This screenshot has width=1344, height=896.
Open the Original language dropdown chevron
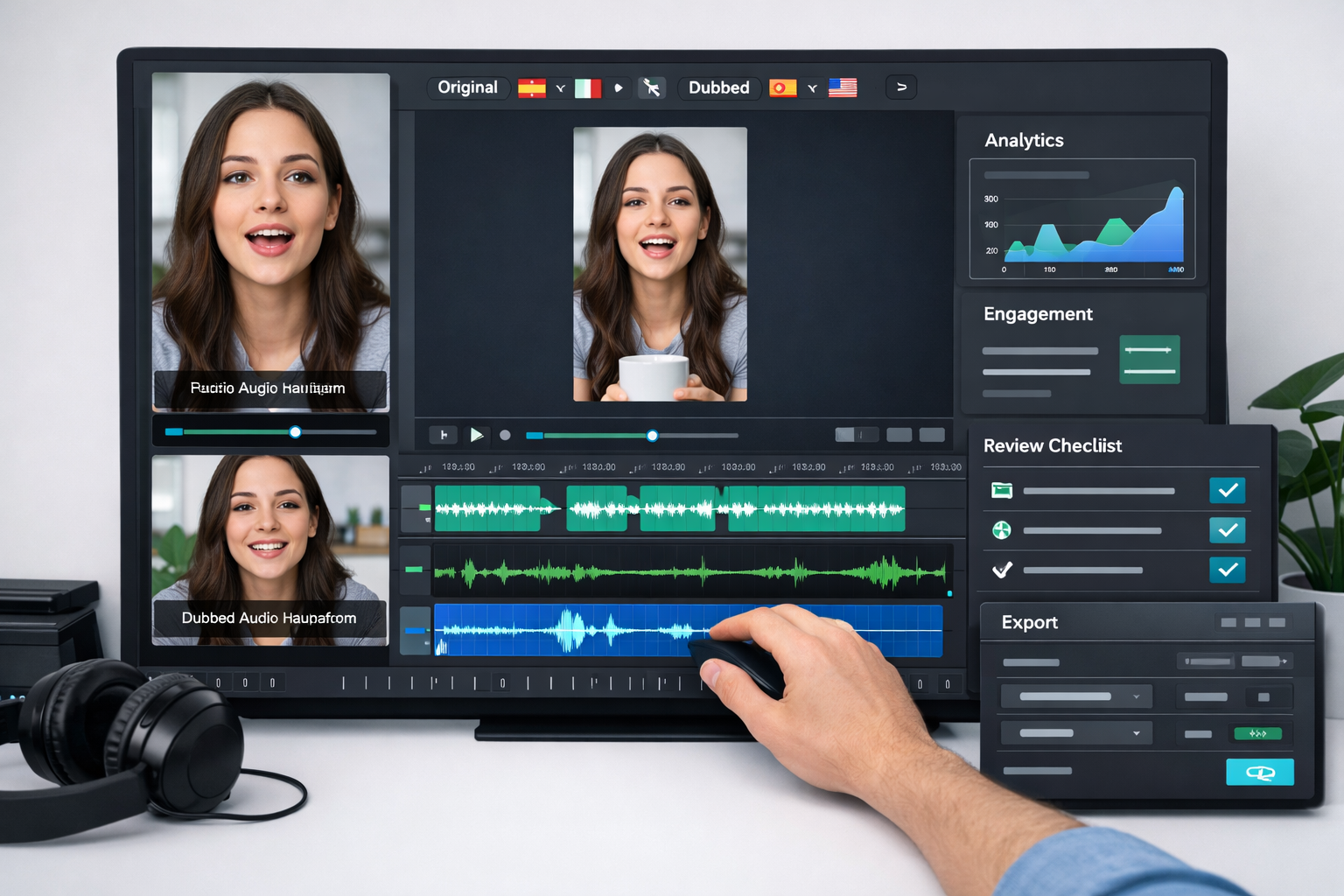click(x=560, y=88)
